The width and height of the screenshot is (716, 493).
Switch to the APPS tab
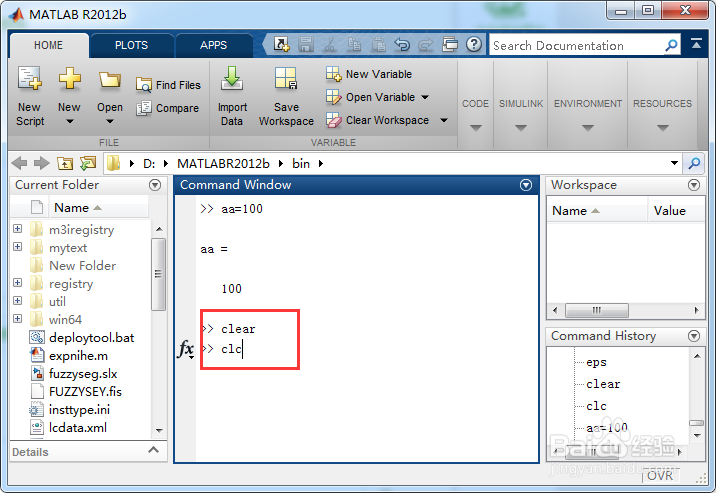click(213, 45)
